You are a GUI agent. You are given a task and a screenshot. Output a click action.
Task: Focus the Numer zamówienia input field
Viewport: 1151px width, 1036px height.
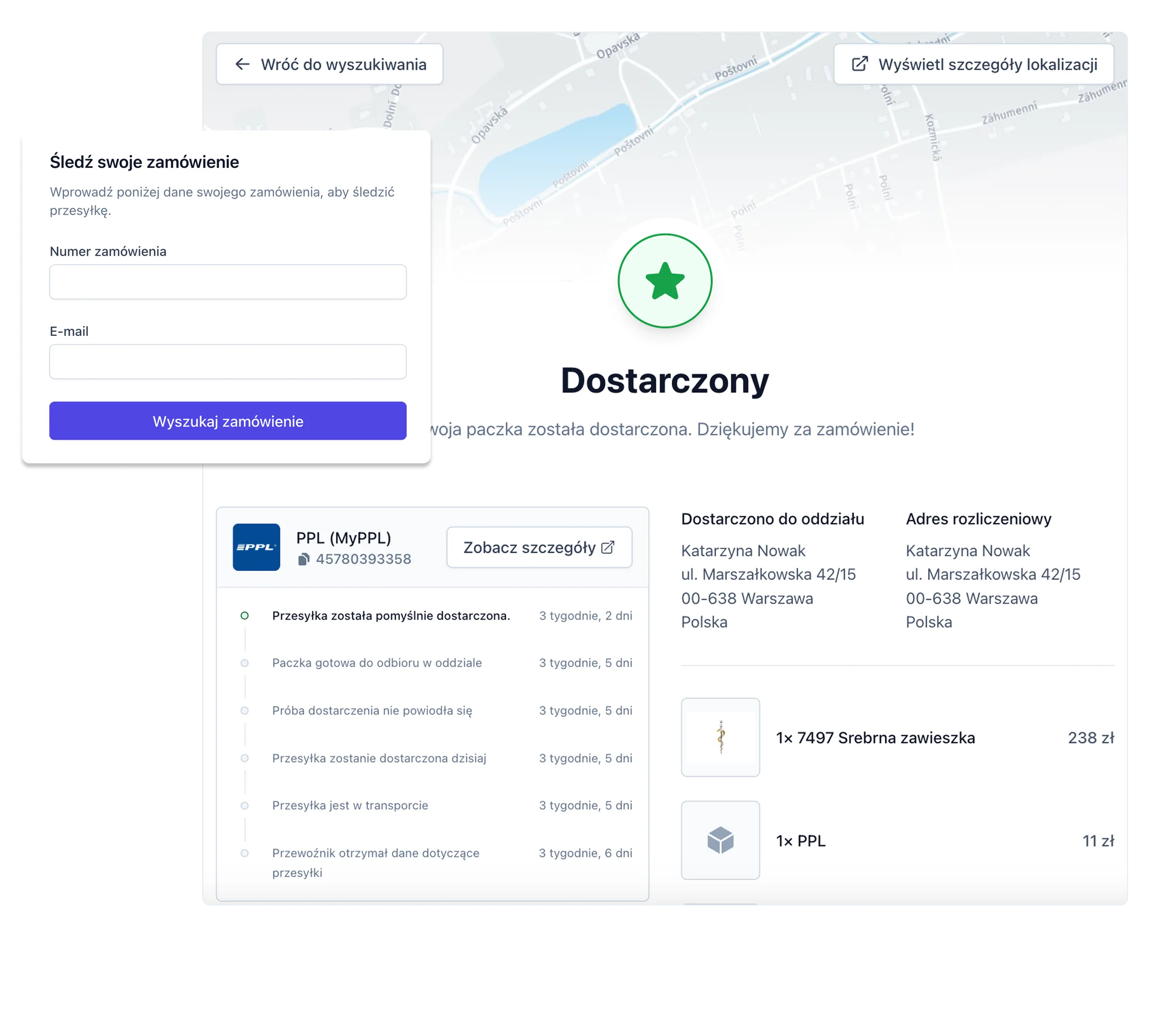[228, 282]
